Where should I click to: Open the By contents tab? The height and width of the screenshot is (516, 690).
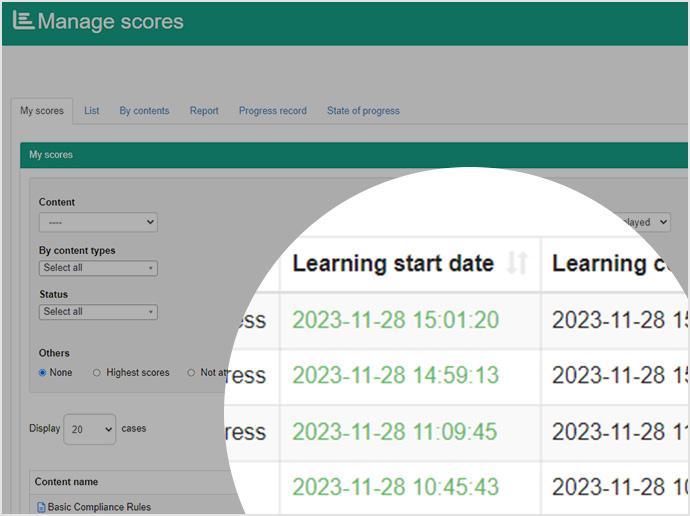tap(144, 111)
